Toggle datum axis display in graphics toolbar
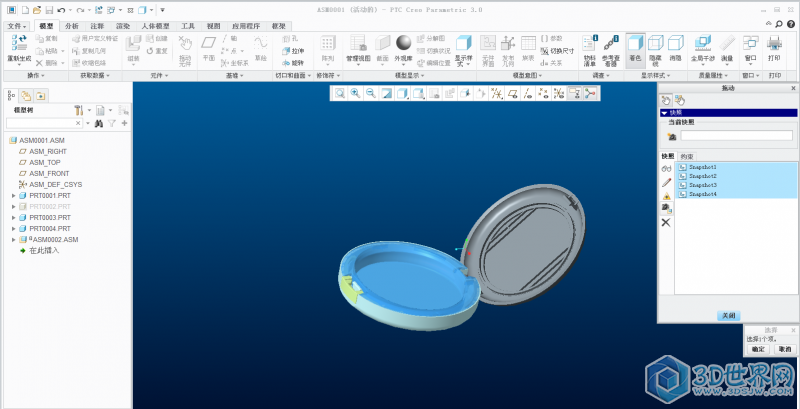This screenshot has height=409, width=800. [x=528, y=93]
